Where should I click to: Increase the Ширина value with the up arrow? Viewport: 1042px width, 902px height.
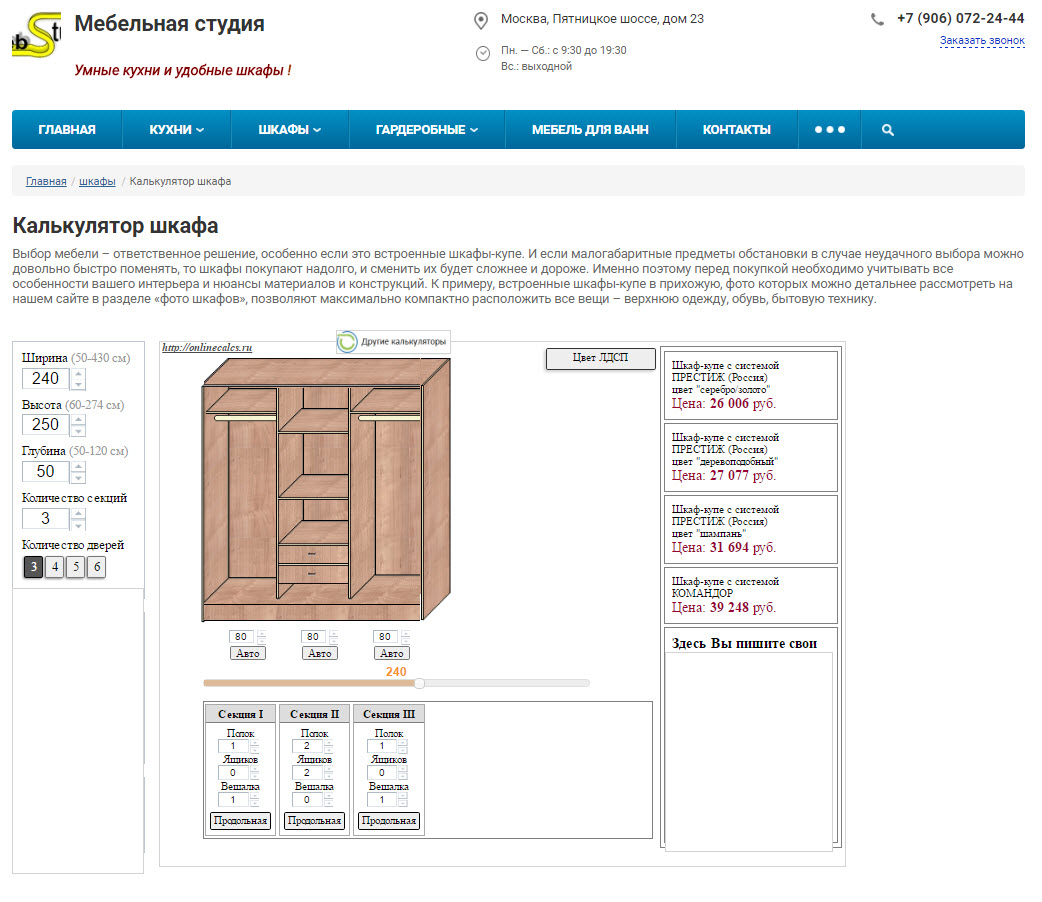[78, 374]
